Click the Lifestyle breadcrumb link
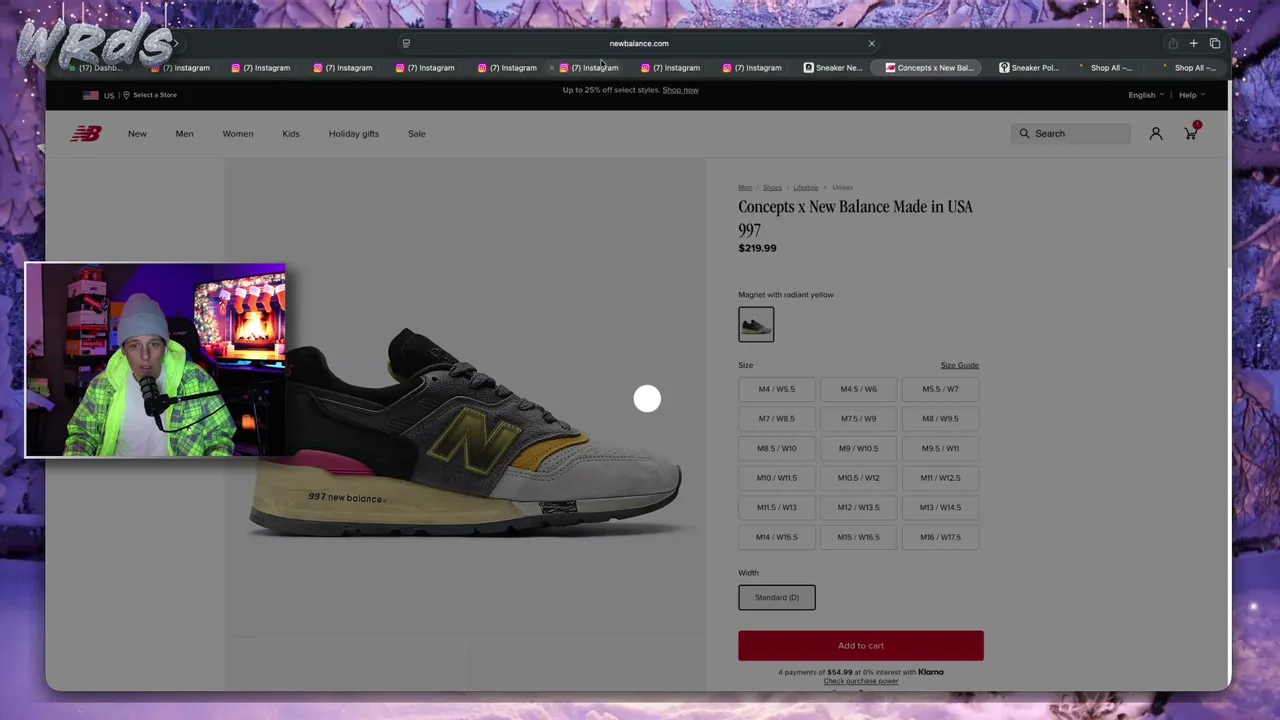Viewport: 1280px width, 720px height. point(806,187)
